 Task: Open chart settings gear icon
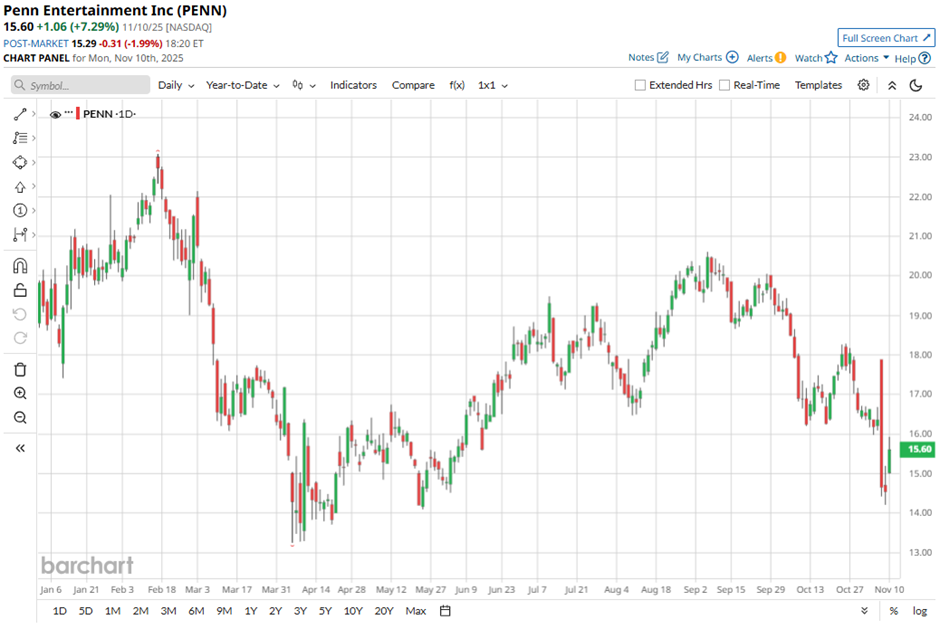pos(863,85)
